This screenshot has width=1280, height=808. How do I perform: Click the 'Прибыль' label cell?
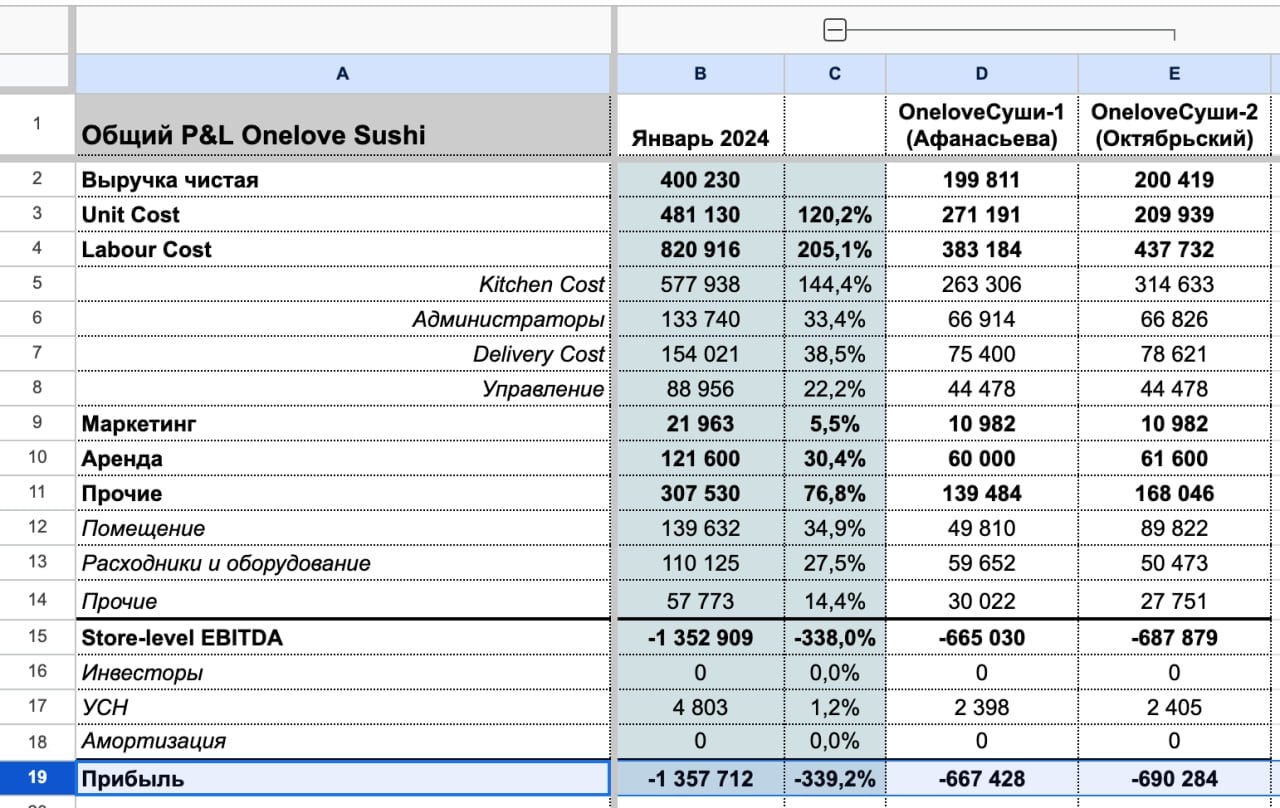(343, 778)
